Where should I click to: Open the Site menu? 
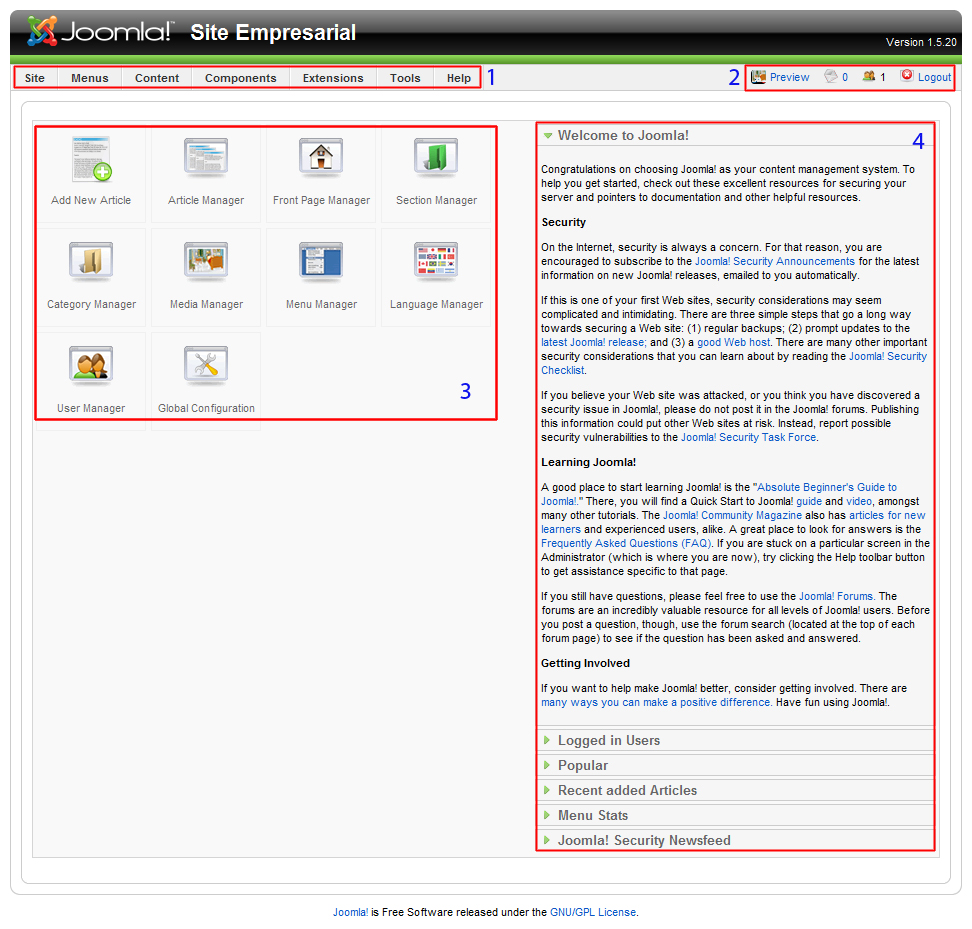click(35, 78)
